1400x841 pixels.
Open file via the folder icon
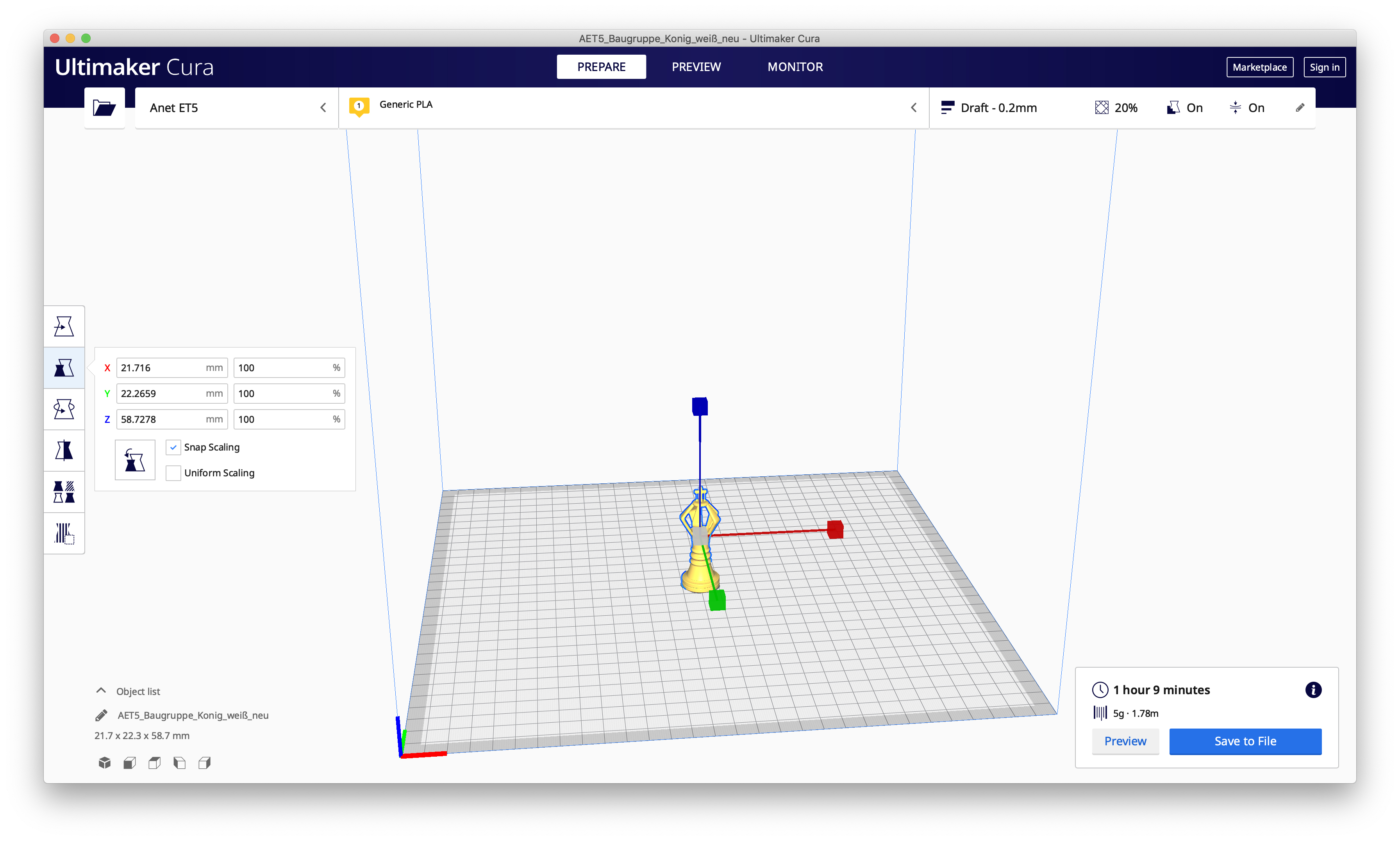pyautogui.click(x=104, y=108)
